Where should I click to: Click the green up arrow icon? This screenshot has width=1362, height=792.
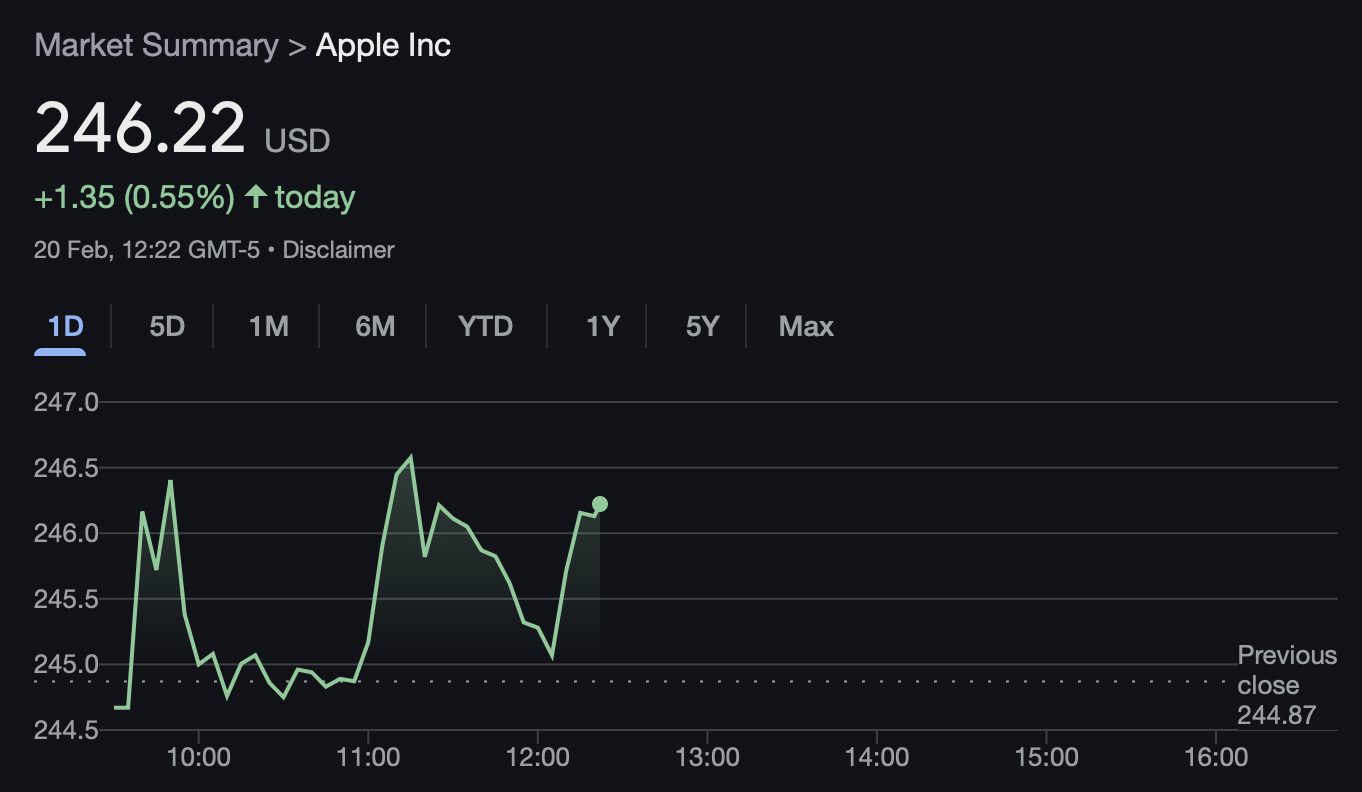pos(256,197)
